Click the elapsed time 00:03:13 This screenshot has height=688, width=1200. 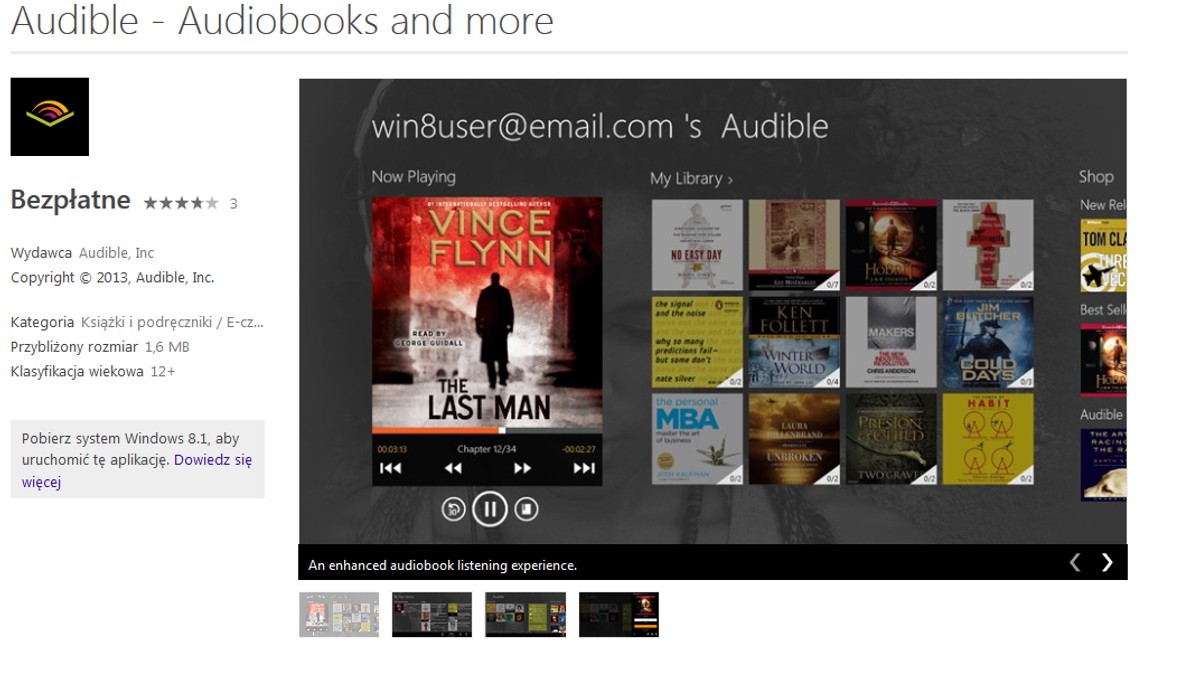[393, 449]
